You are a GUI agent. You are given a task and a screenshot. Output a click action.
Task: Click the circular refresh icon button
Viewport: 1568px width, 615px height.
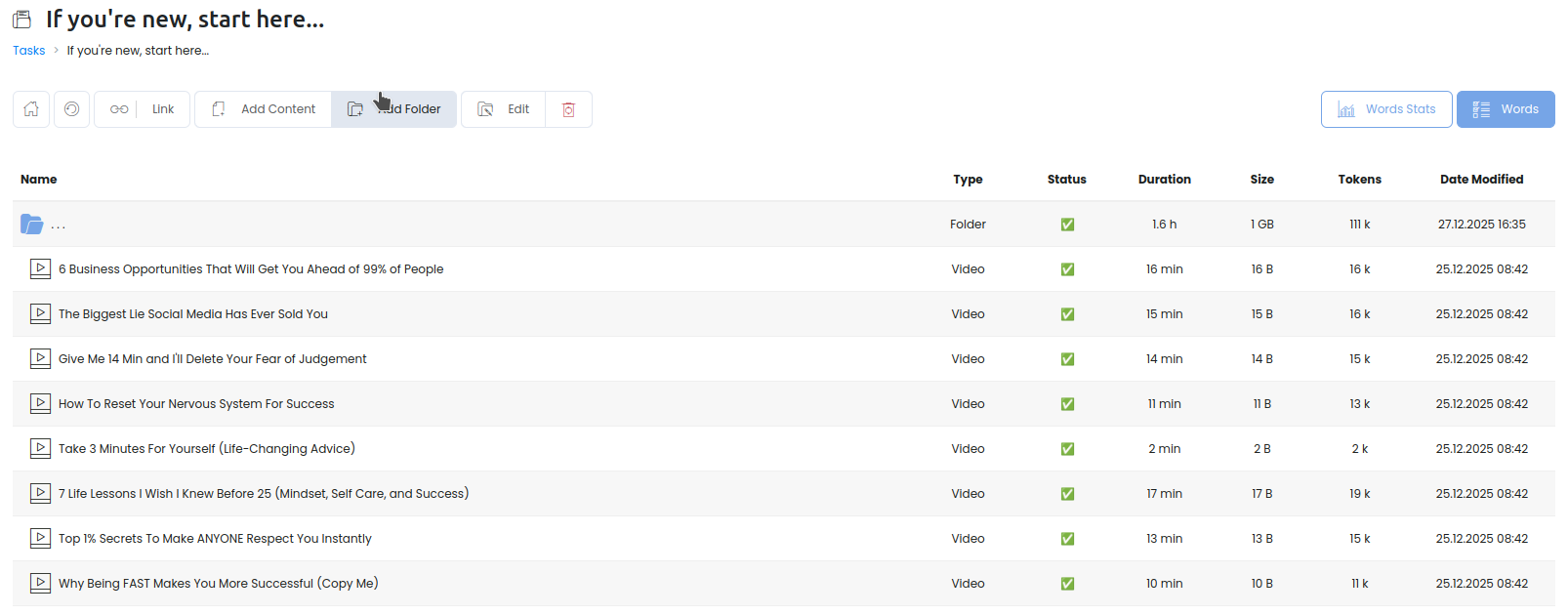pos(71,109)
